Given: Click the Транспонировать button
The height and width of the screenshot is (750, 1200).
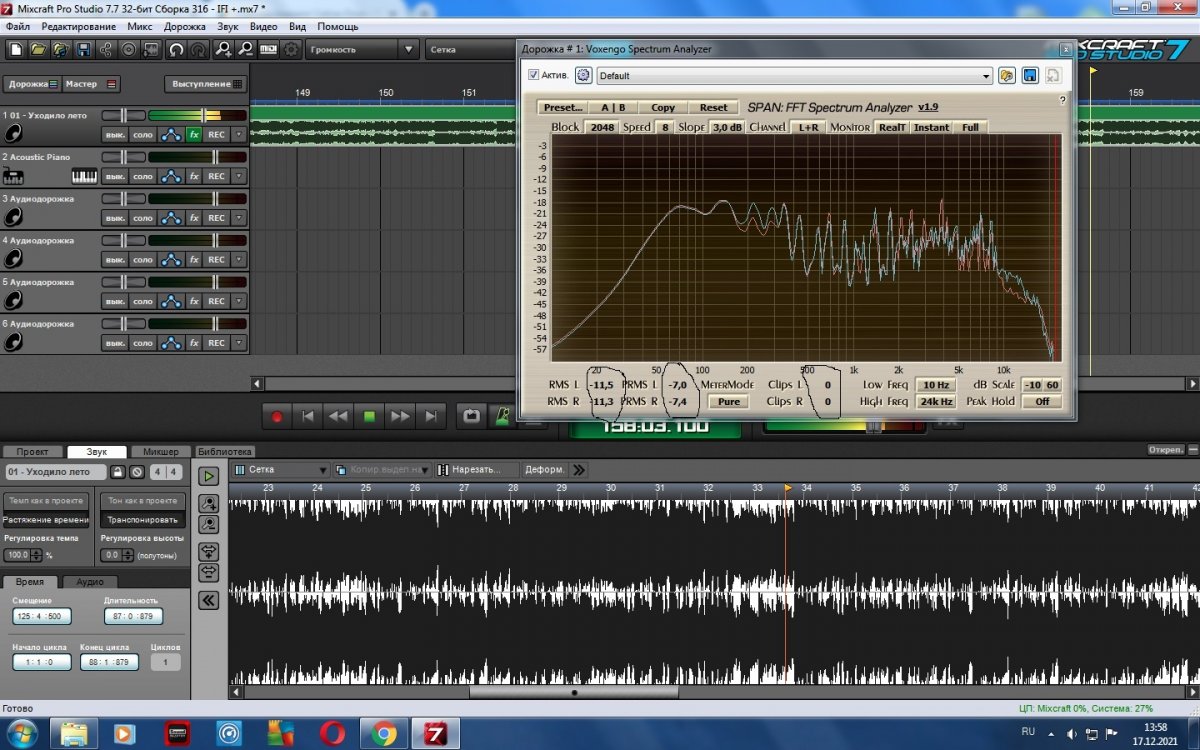Looking at the screenshot, I should click(144, 519).
